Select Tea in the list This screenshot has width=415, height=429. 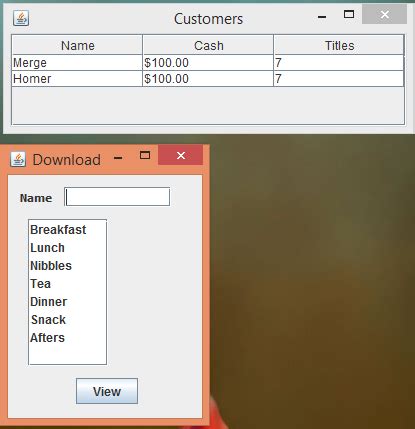tap(68, 284)
